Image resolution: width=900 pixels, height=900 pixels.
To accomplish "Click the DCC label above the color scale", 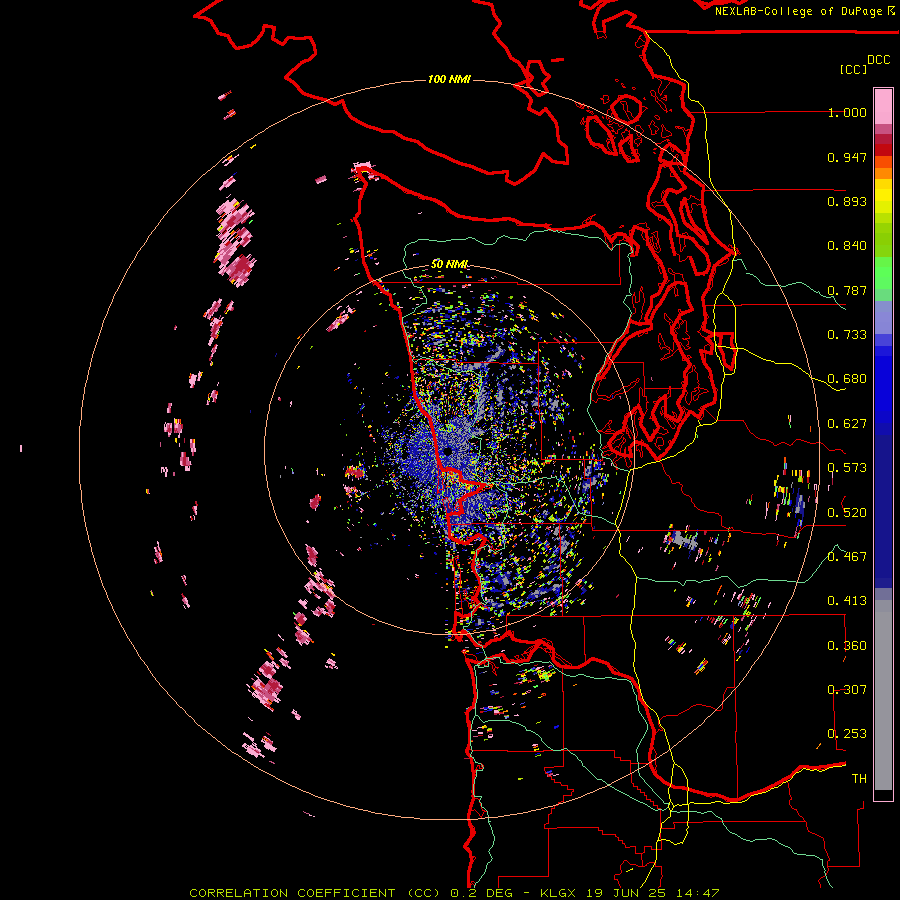I will pyautogui.click(x=879, y=60).
